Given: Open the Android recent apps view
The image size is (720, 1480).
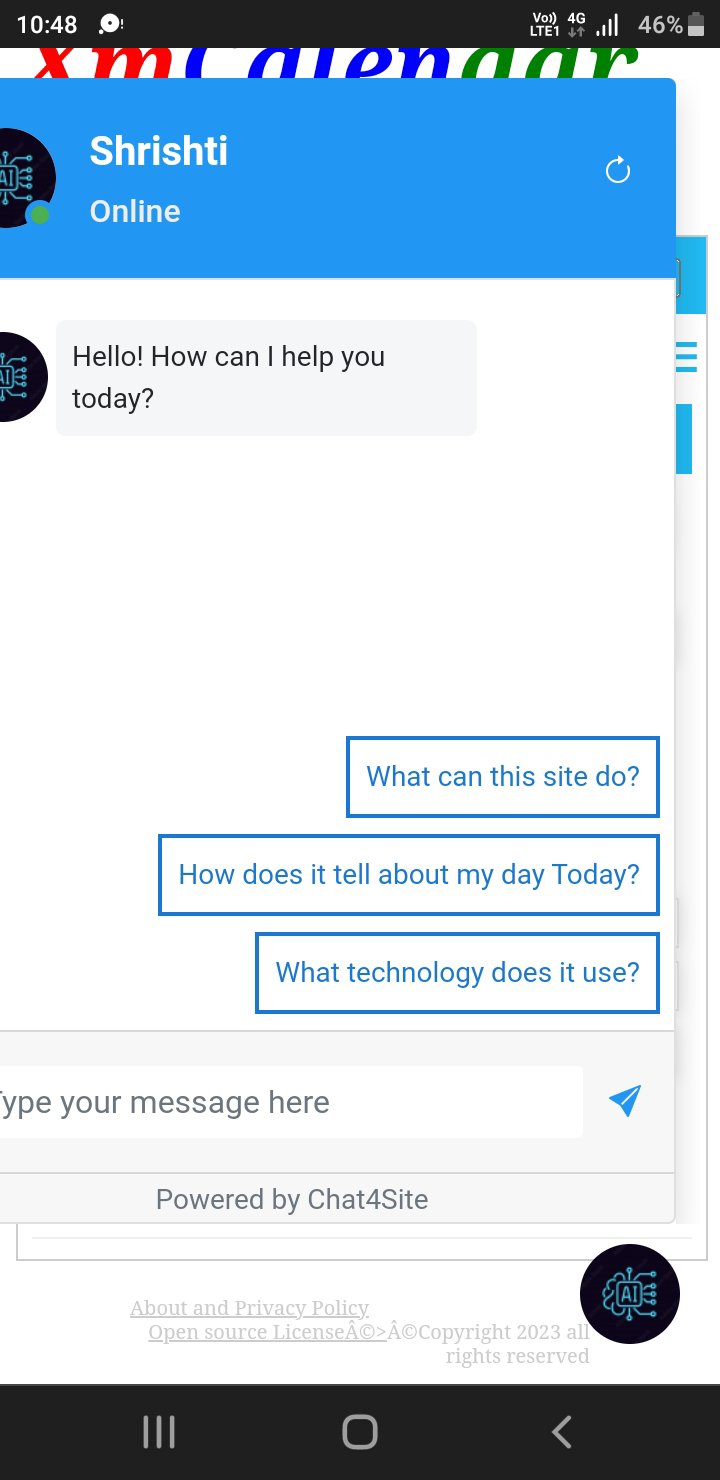Looking at the screenshot, I should 159,1432.
